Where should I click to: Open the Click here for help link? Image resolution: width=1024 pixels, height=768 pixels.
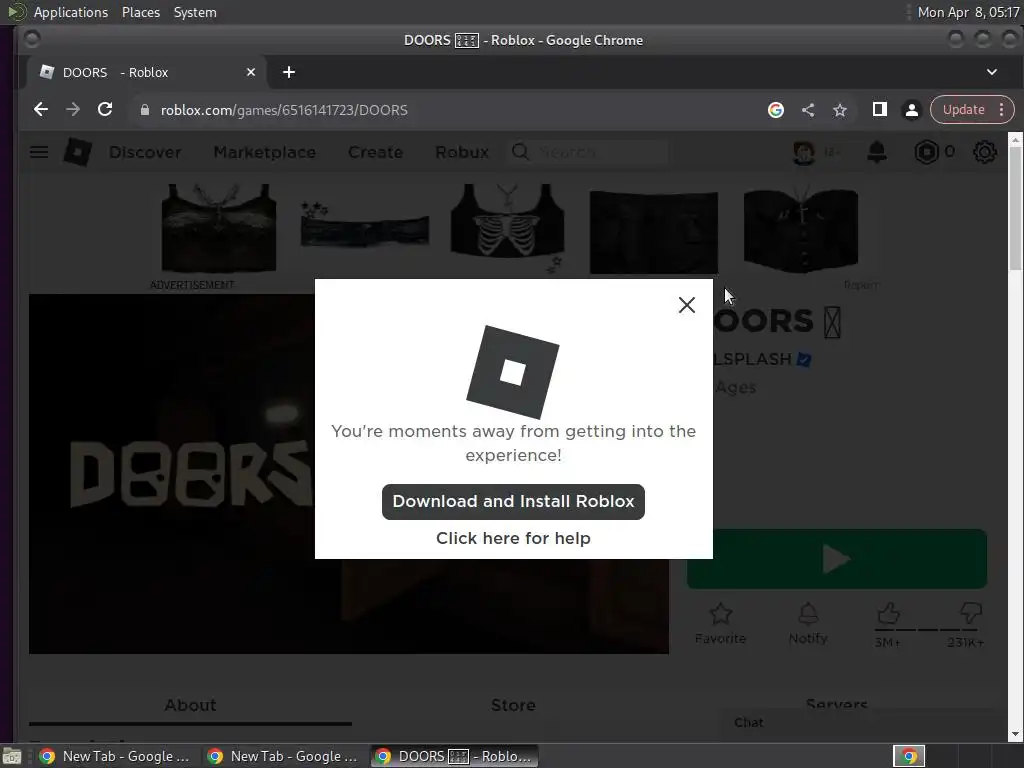coord(513,538)
